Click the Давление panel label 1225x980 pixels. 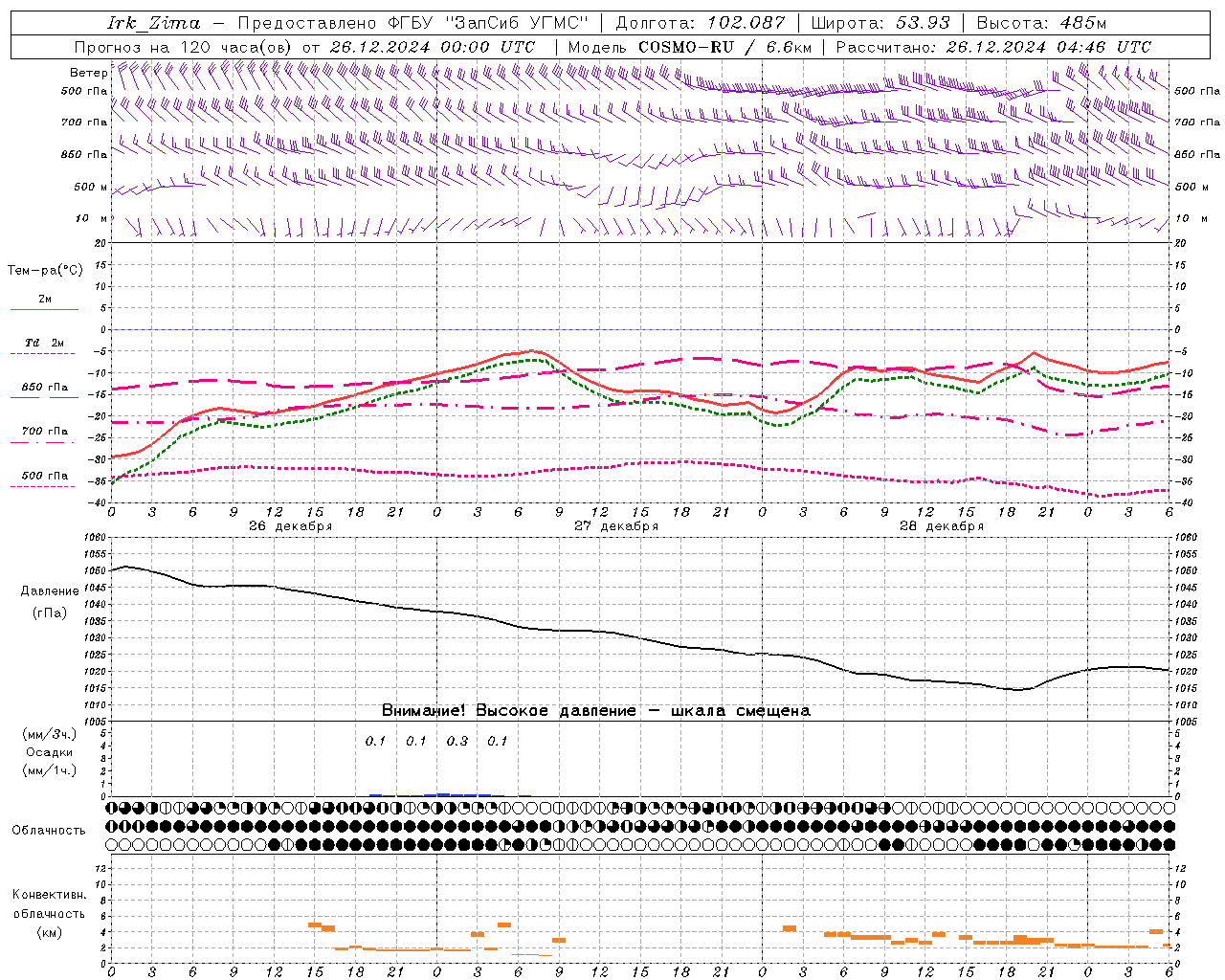(50, 591)
